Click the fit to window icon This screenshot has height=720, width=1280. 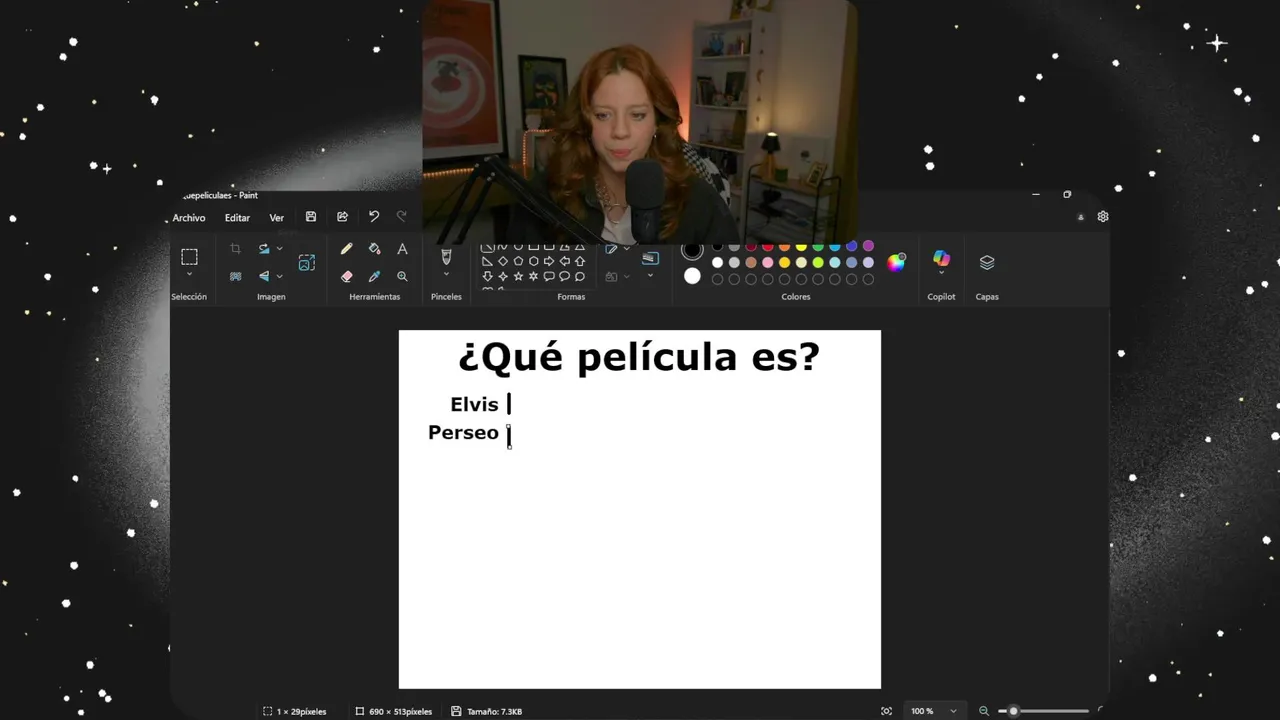pos(886,711)
